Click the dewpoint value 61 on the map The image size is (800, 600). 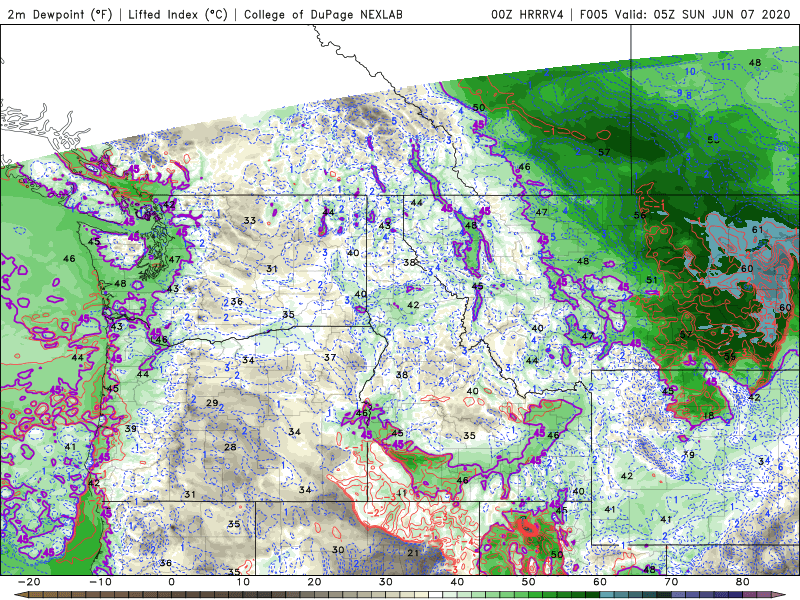(758, 230)
